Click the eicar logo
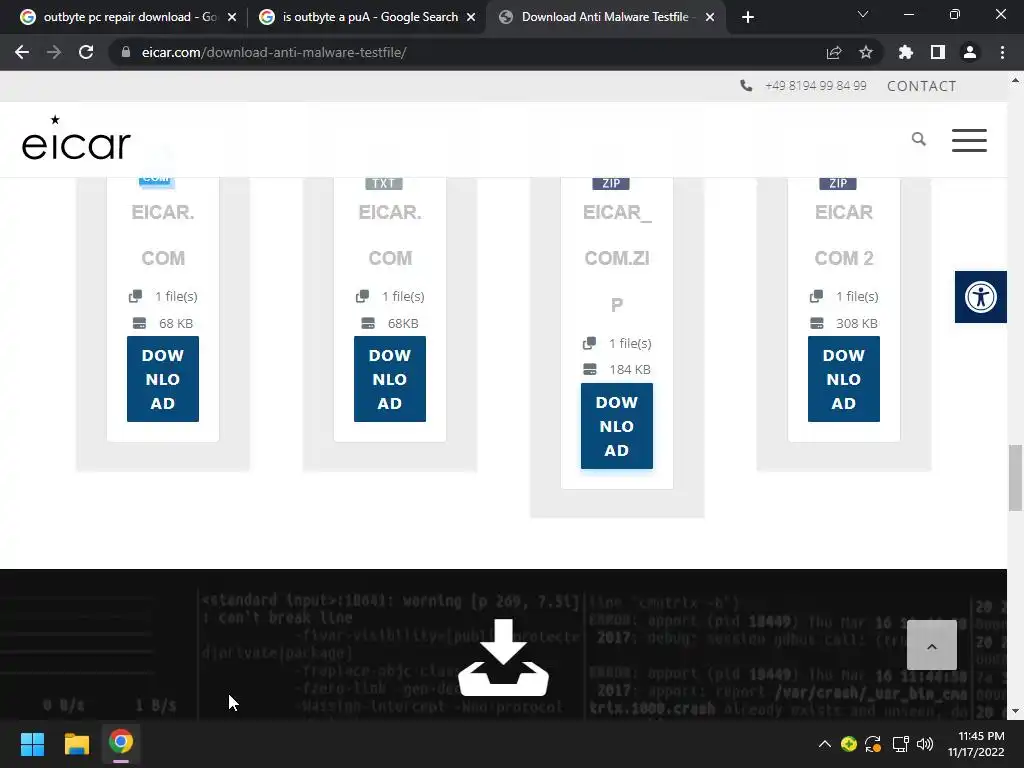 (76, 138)
